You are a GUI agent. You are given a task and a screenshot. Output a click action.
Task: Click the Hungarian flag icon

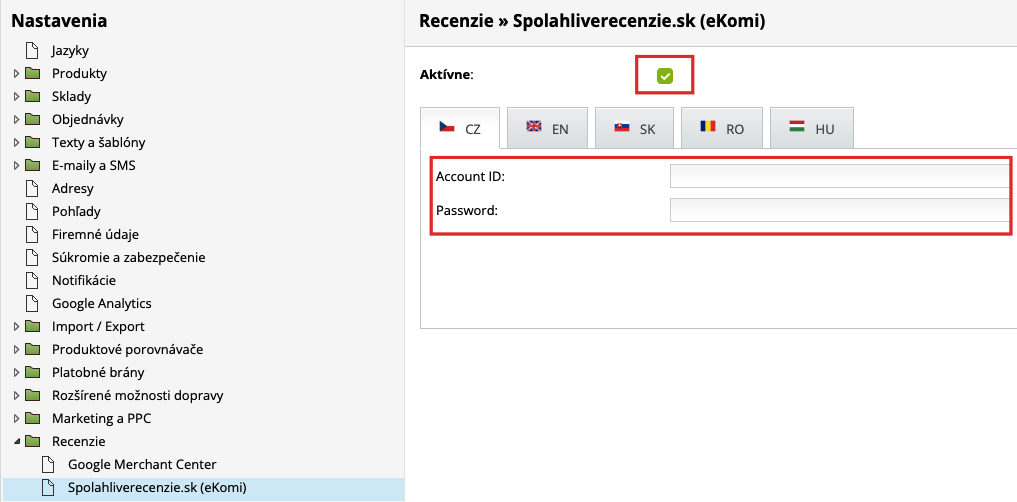click(797, 127)
